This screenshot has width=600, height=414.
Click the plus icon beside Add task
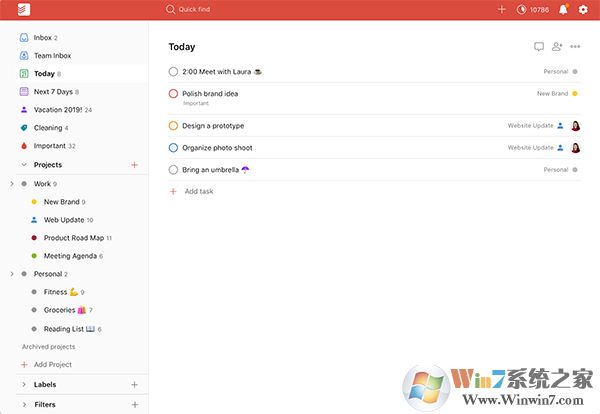[173, 191]
